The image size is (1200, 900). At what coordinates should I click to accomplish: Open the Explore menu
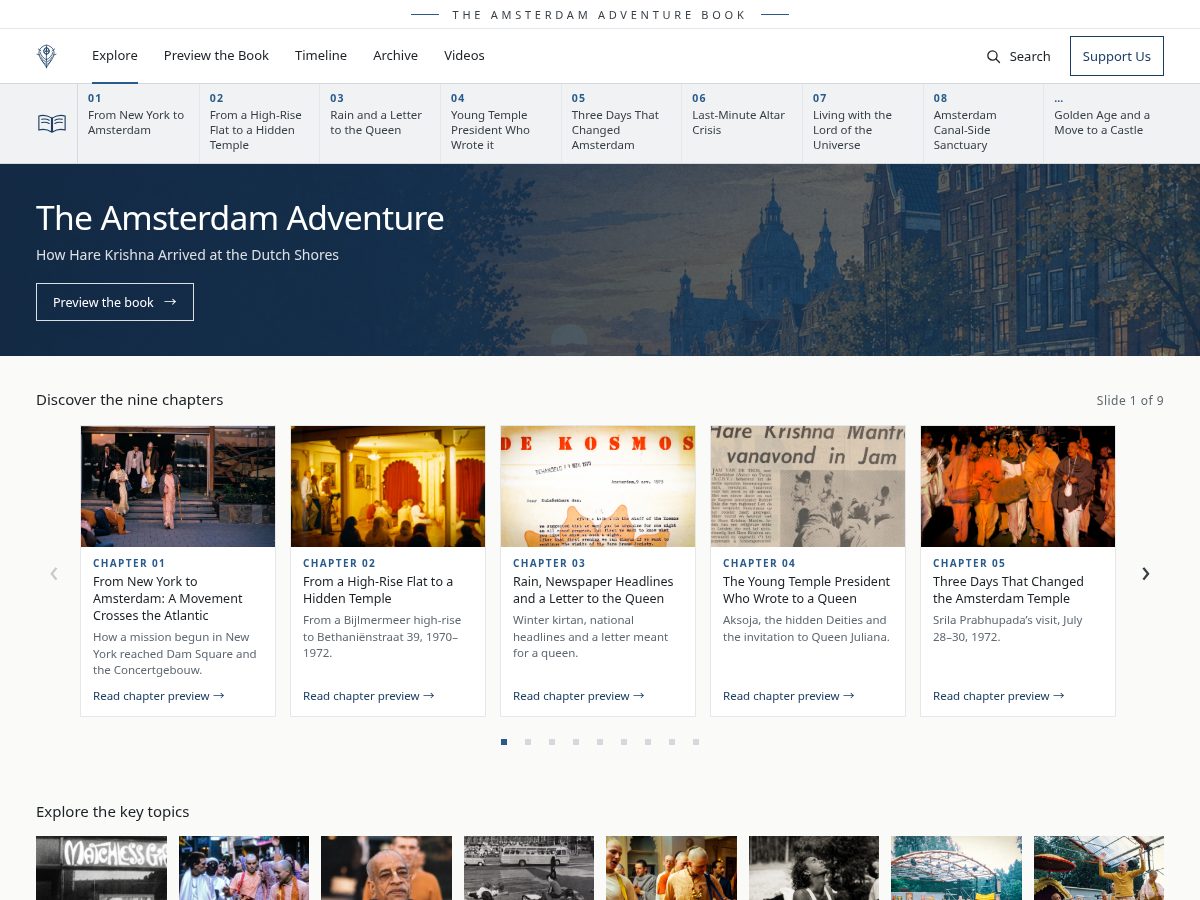click(x=115, y=56)
